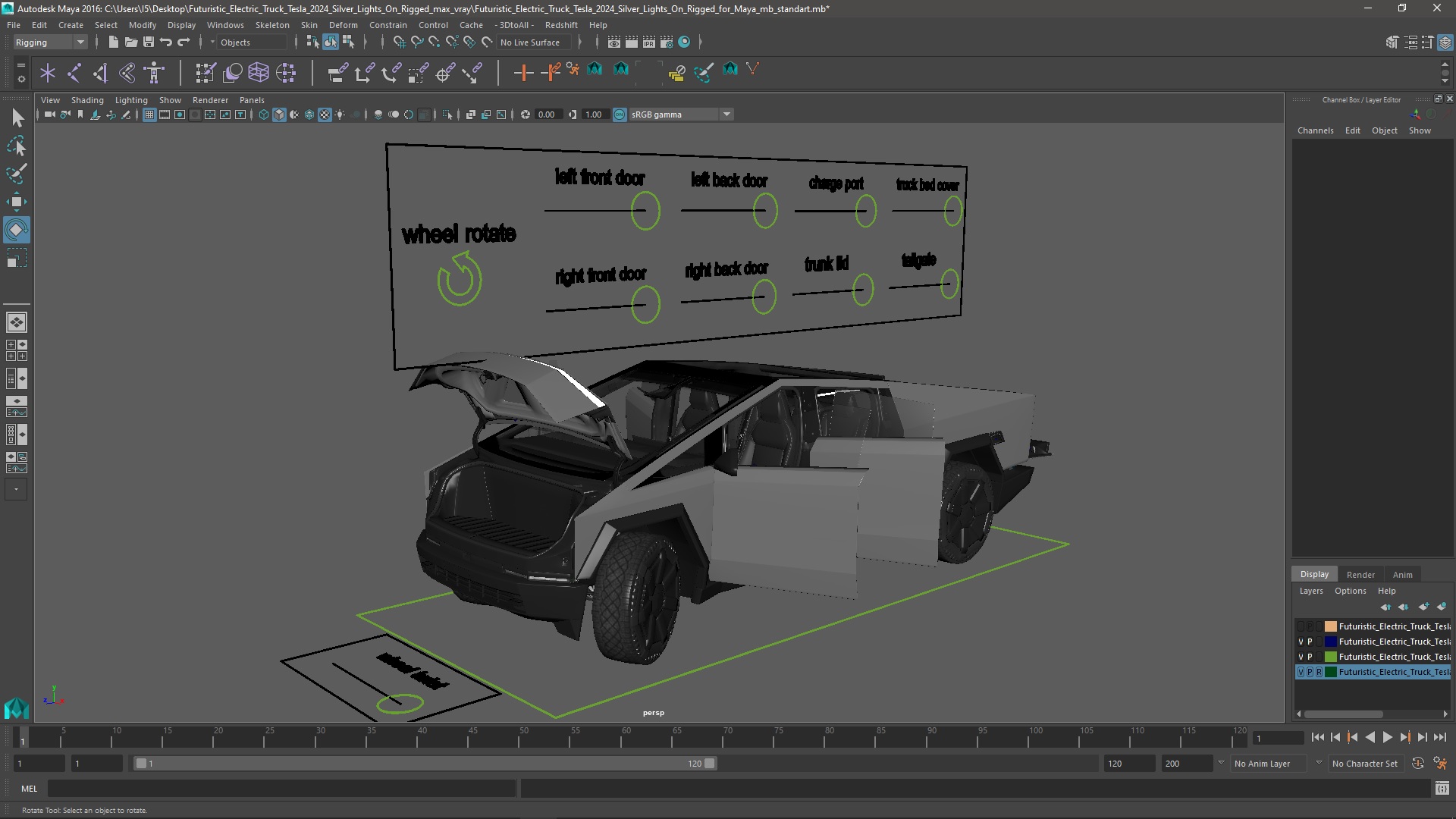The image size is (1456, 819).
Task: Select the Create IK Handle shelf tool
Action: (x=101, y=73)
